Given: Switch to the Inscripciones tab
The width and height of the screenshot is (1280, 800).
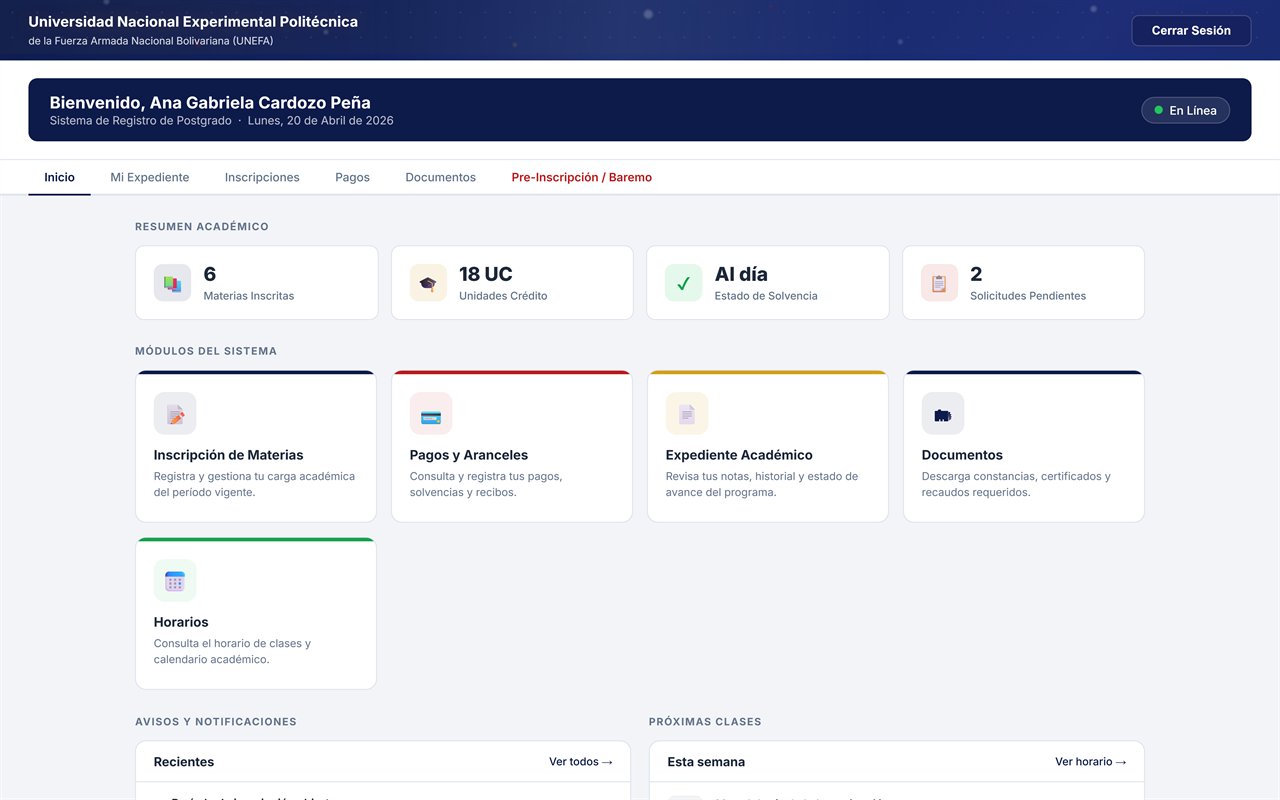Looking at the screenshot, I should coord(262,177).
